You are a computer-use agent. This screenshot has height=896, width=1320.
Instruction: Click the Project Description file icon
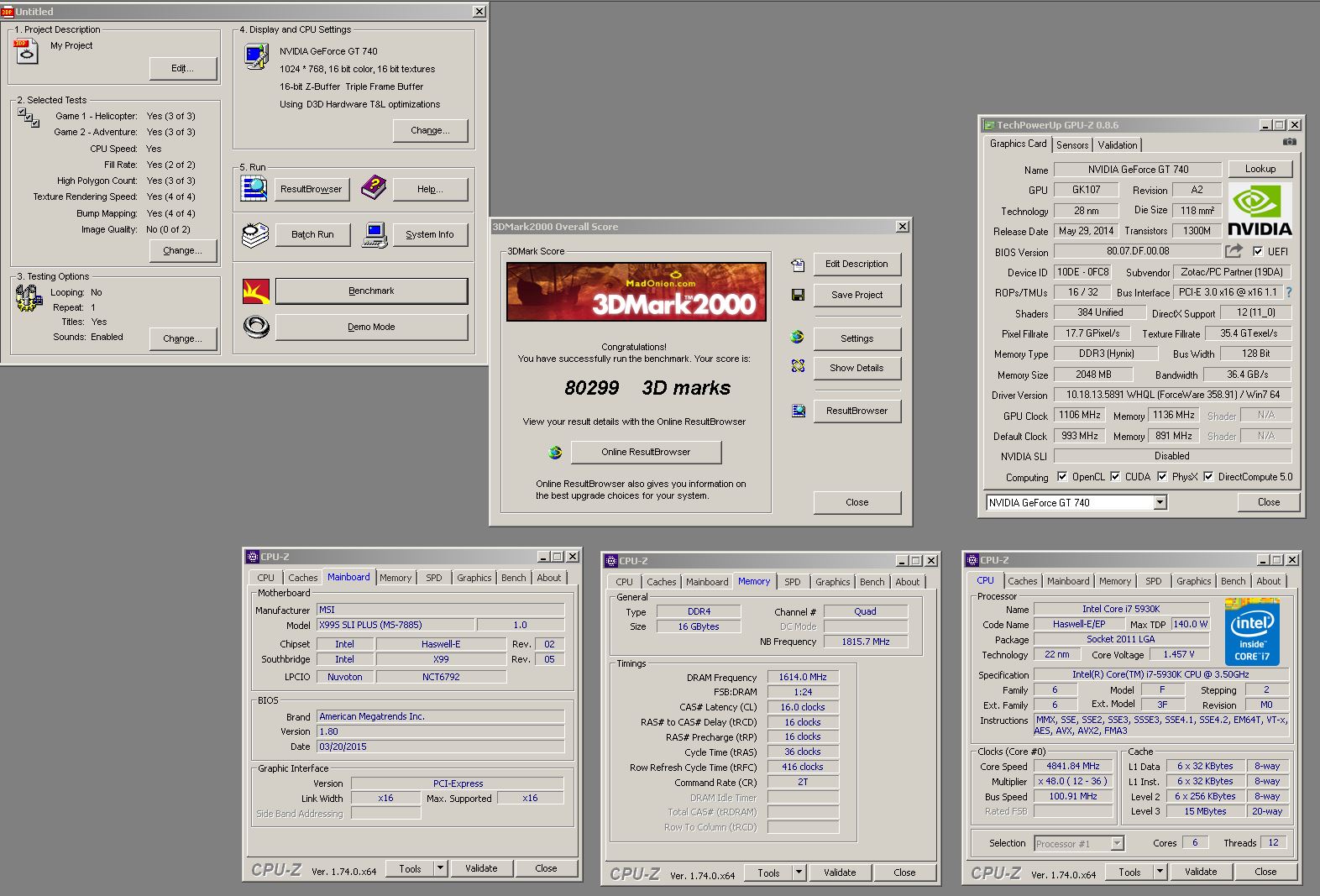(26, 51)
